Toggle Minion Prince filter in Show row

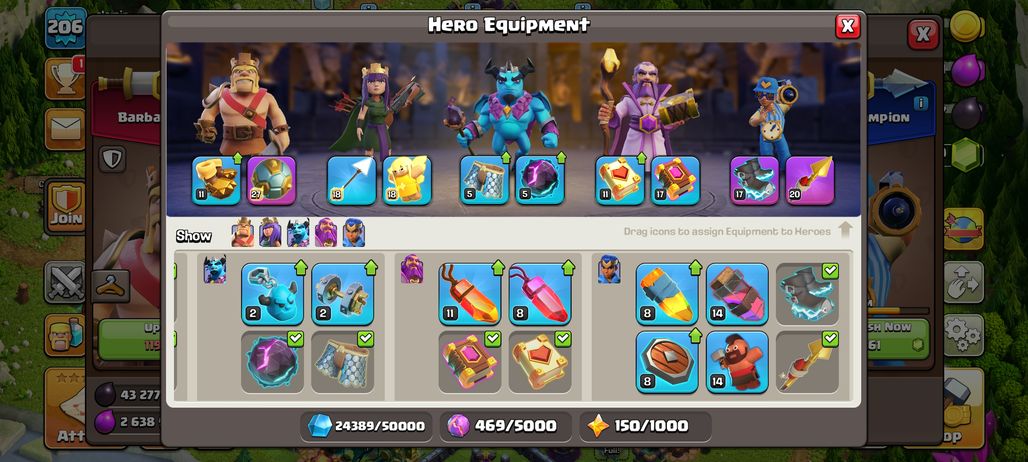coord(298,233)
